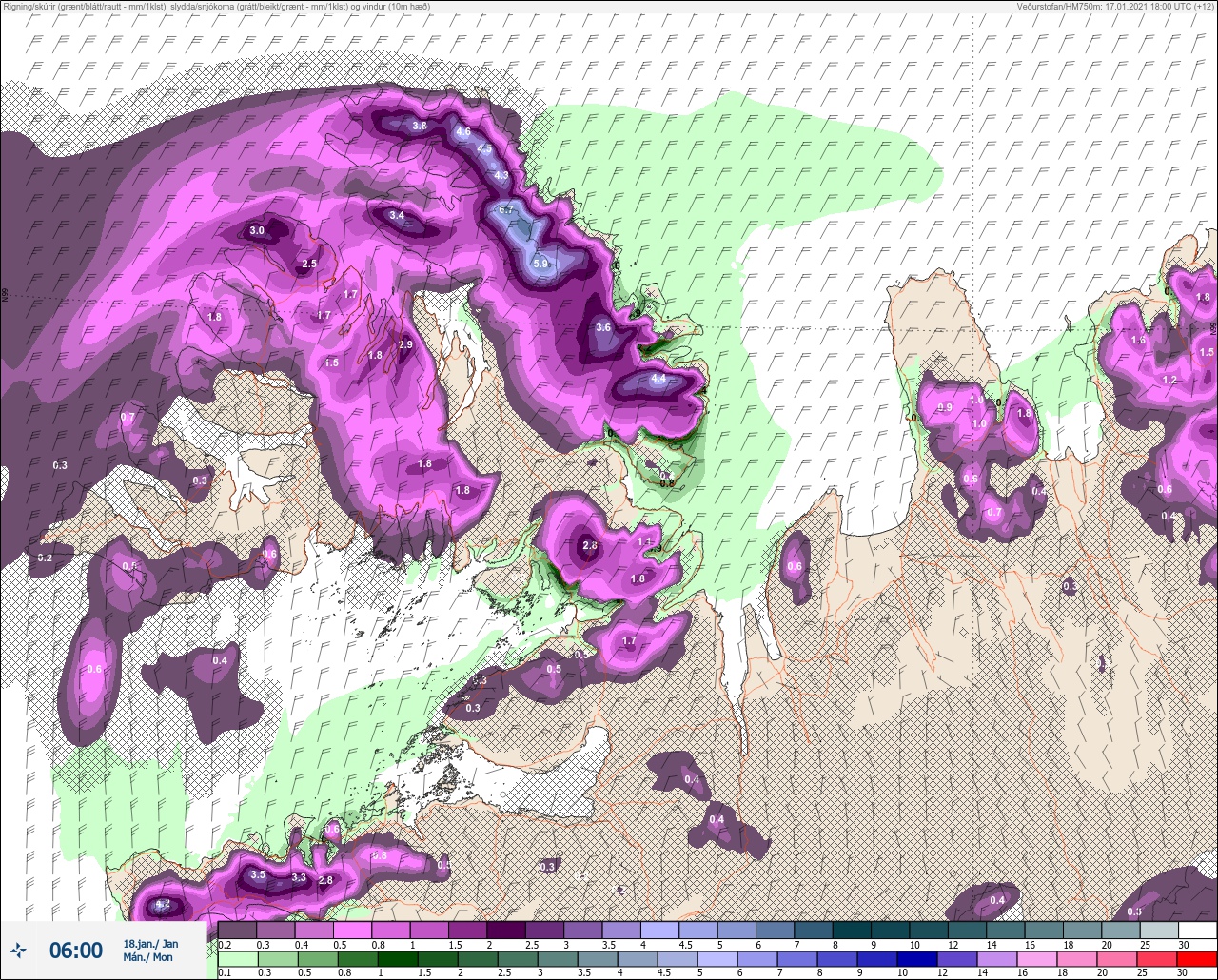
Task: Click the 3.0 precipitation value on the map
Action: click(257, 230)
